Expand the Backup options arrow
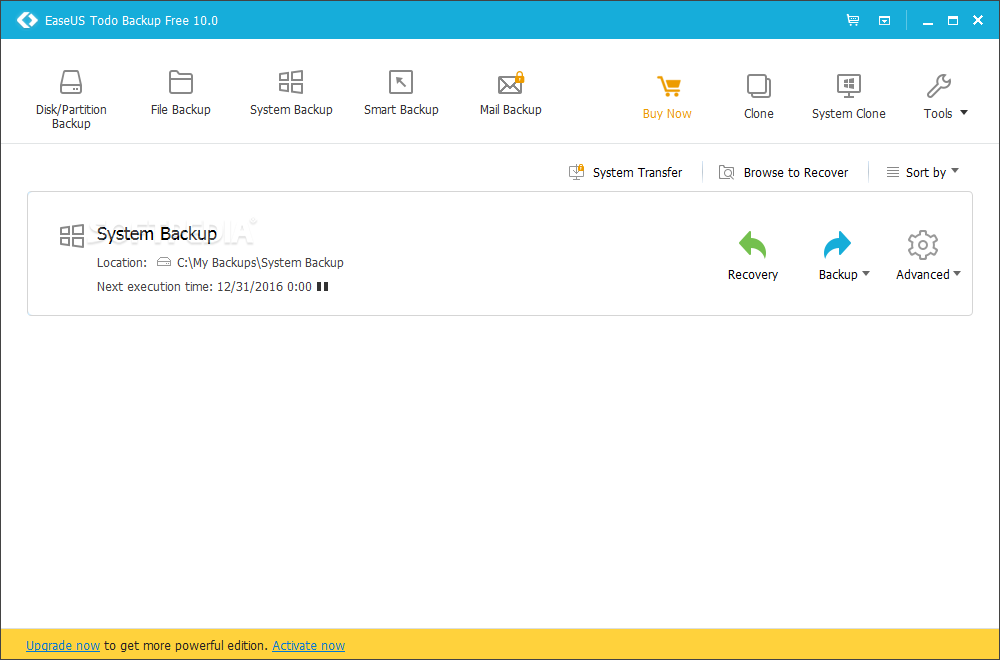This screenshot has width=1000, height=660. pyautogui.click(x=866, y=274)
